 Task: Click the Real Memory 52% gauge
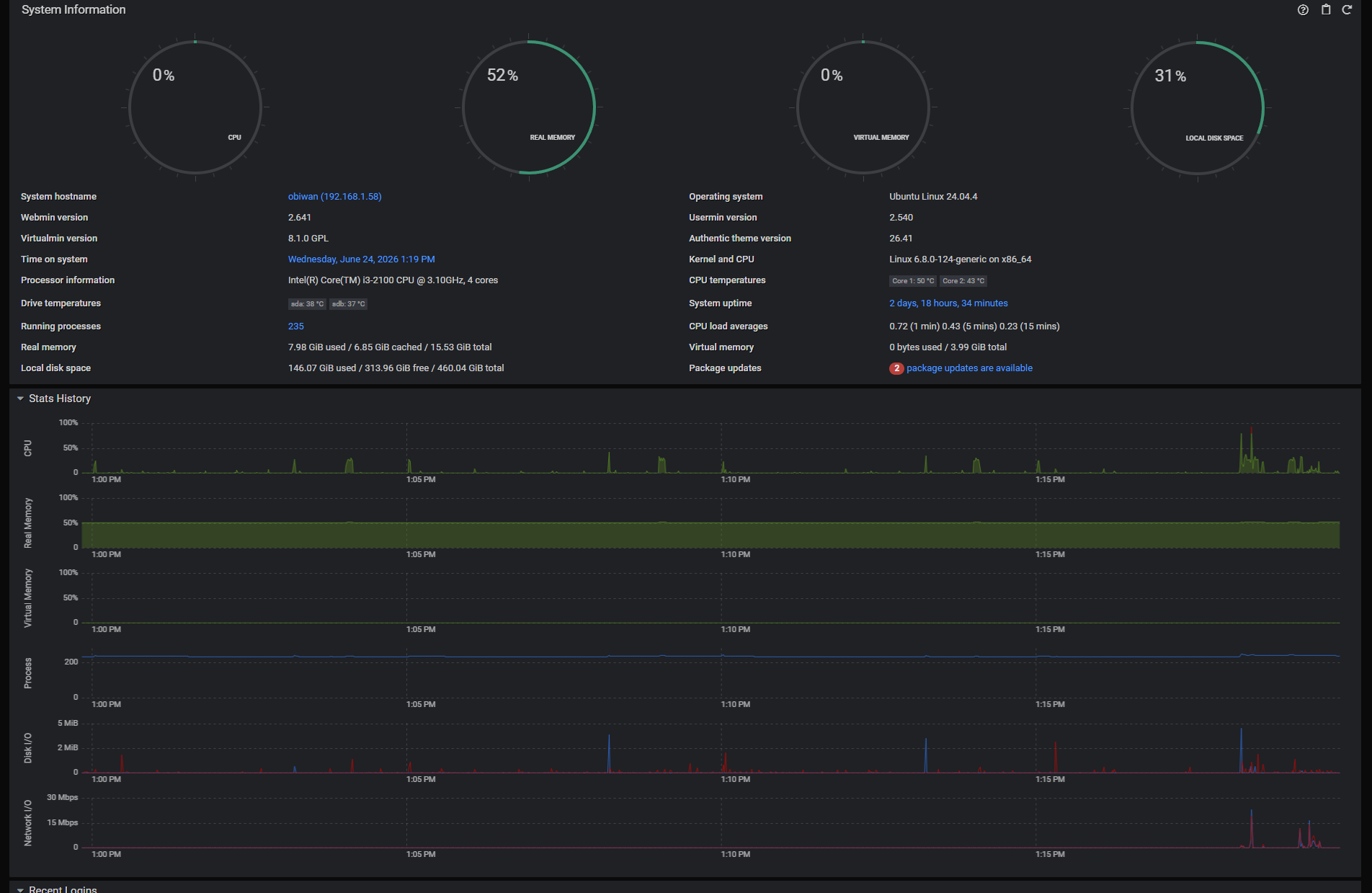point(529,107)
